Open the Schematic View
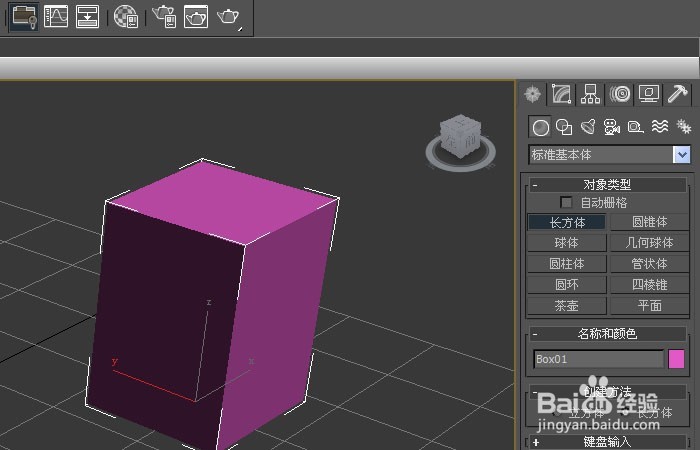Screen dimensions: 700x450 tap(88, 17)
